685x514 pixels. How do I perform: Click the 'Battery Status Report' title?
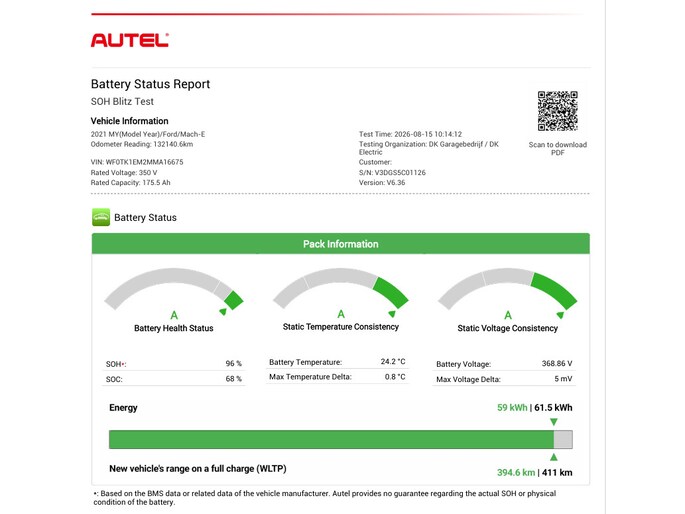(150, 84)
